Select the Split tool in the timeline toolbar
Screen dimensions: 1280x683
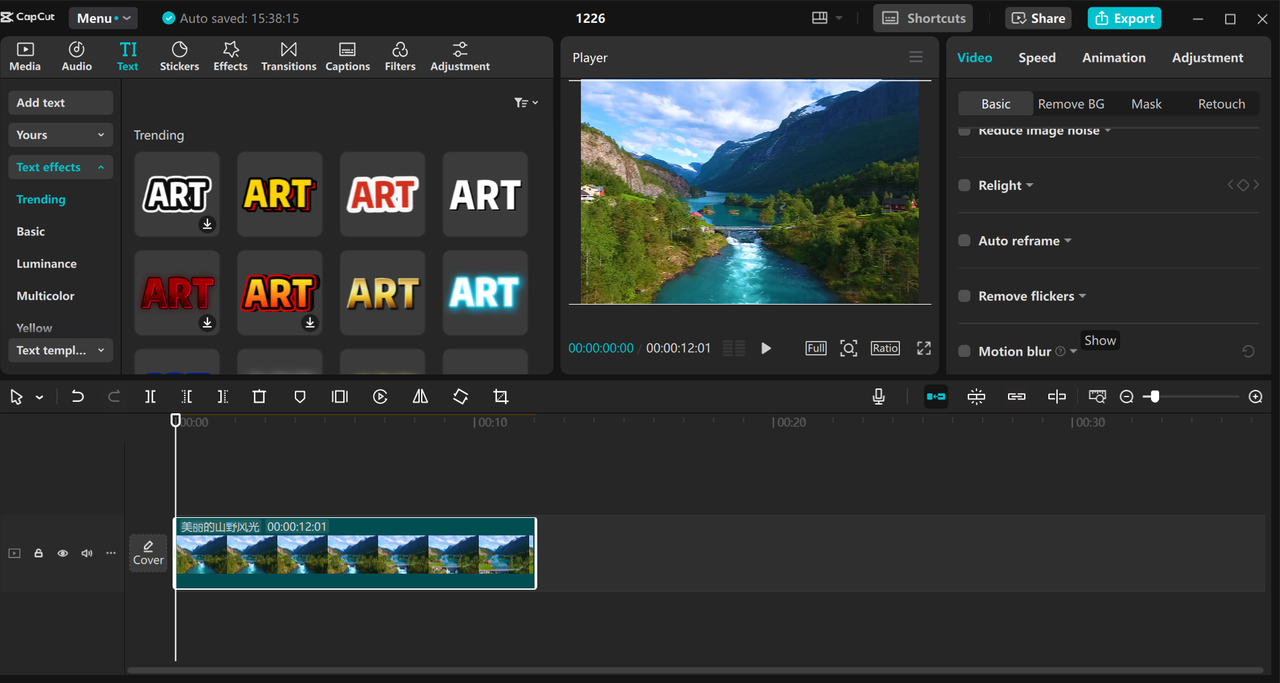click(x=150, y=396)
